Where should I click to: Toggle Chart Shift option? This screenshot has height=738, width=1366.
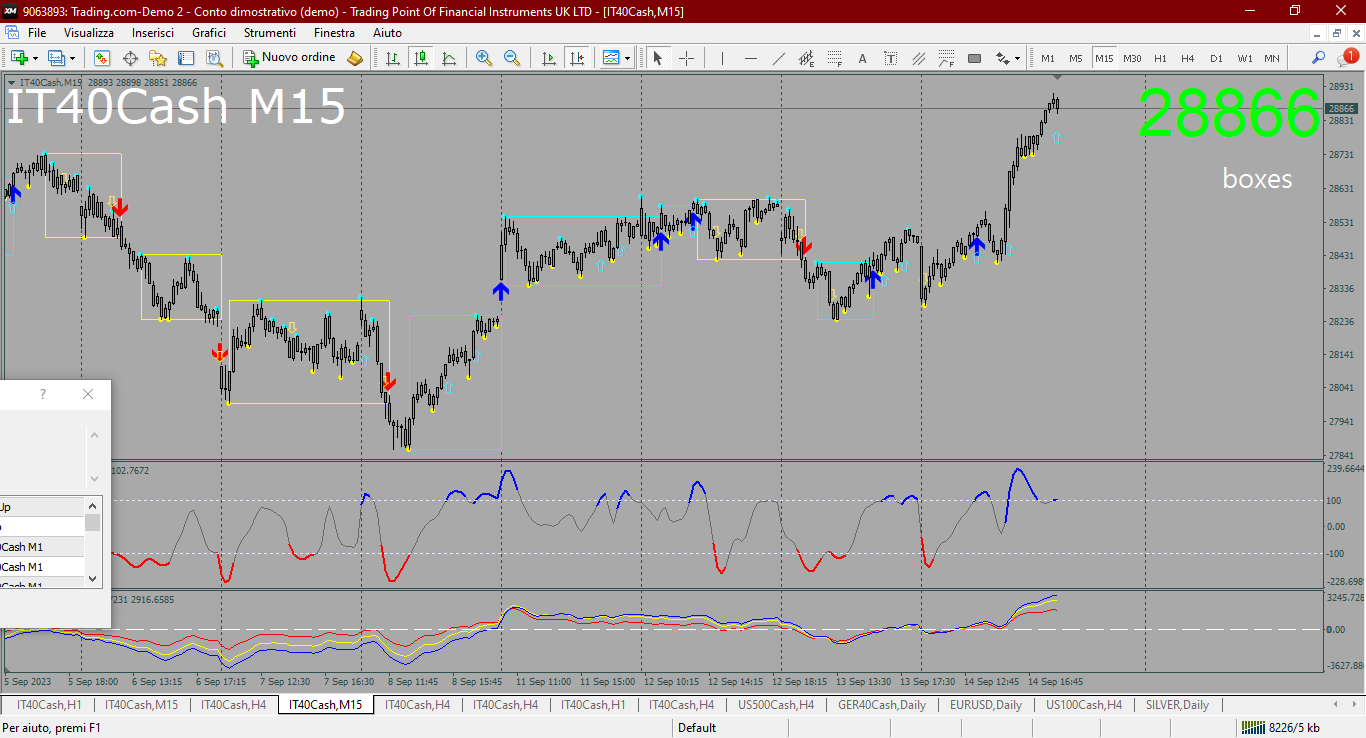click(576, 58)
